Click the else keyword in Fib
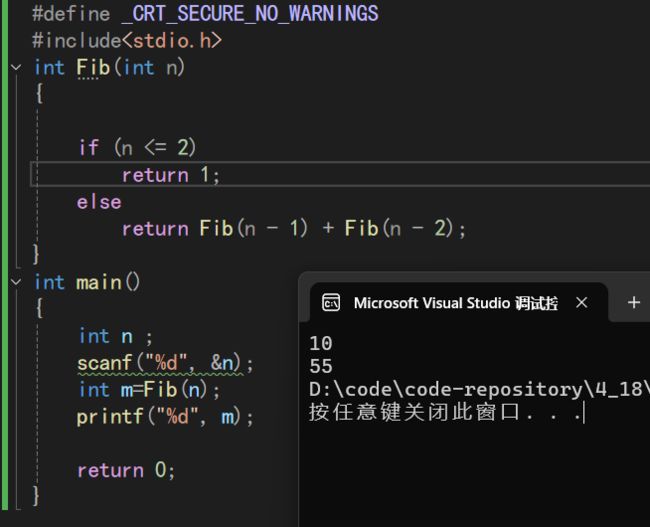The width and height of the screenshot is (650, 527). pyautogui.click(x=99, y=202)
